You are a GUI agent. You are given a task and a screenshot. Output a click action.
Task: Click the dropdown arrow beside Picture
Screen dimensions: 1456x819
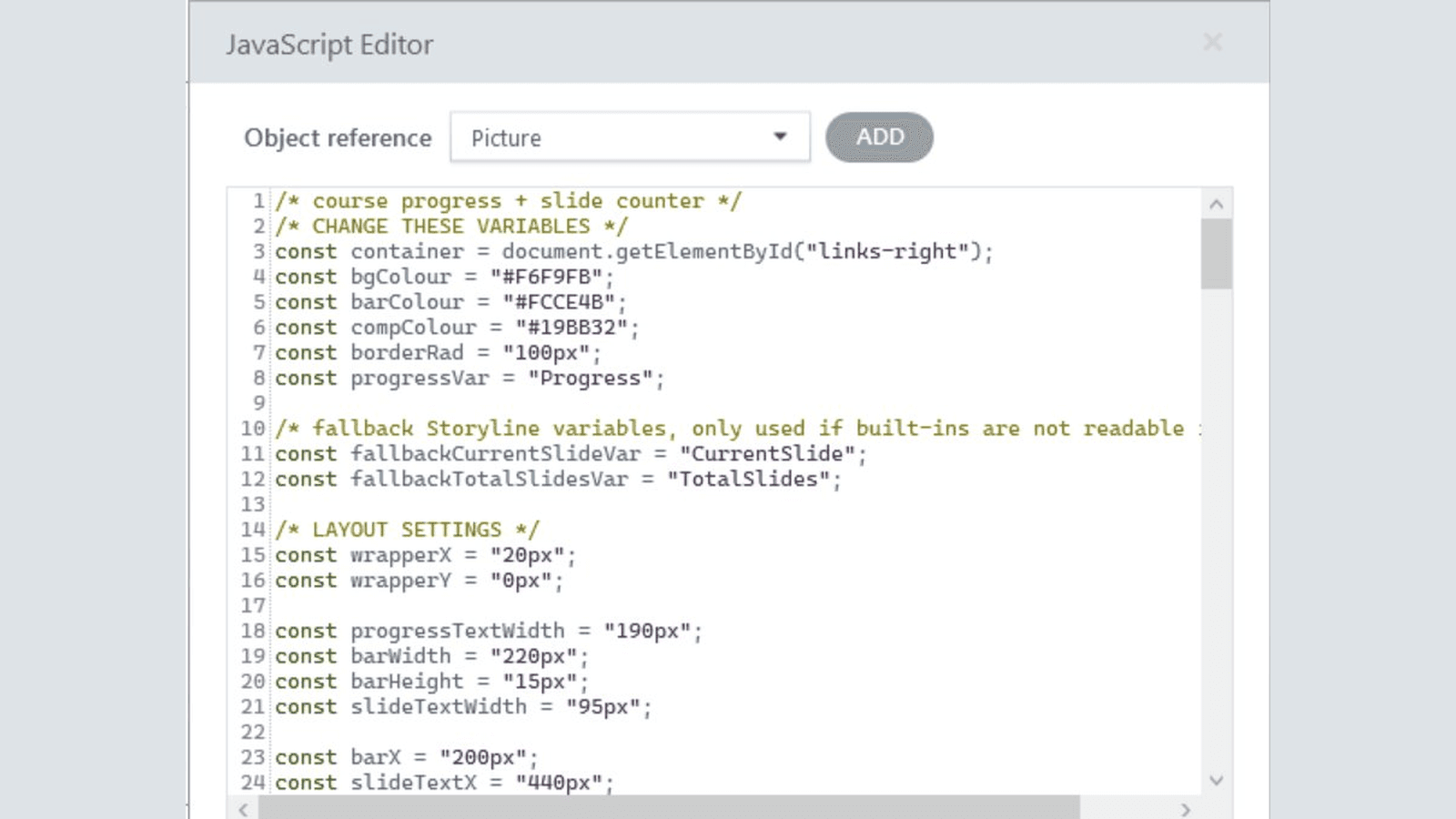point(778,136)
